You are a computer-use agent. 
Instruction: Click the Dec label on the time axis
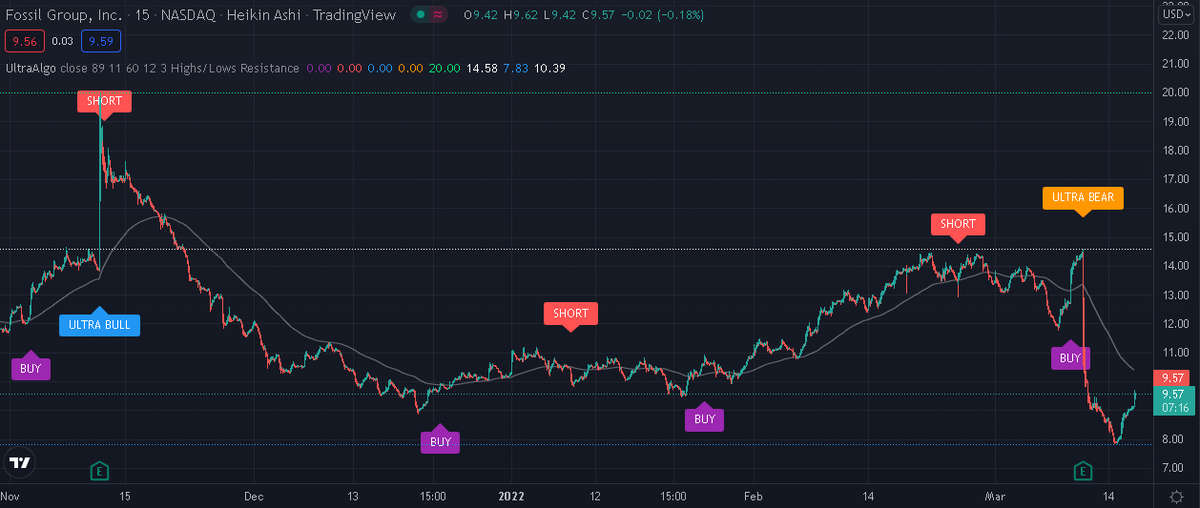tap(252, 496)
